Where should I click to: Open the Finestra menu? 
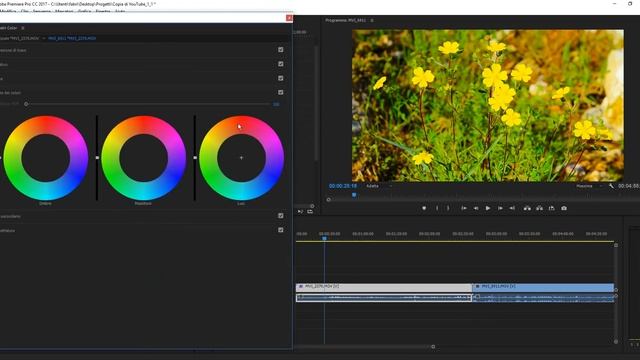tap(103, 11)
